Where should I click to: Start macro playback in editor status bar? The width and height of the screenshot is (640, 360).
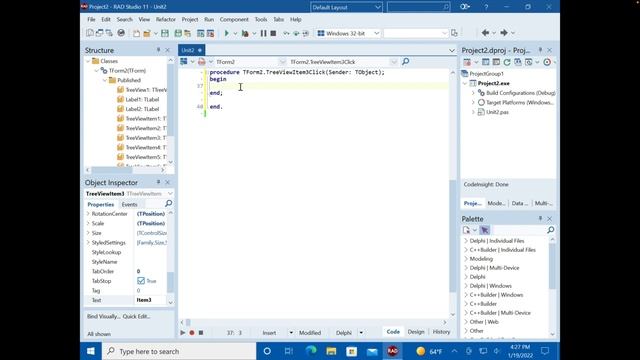click(x=183, y=333)
